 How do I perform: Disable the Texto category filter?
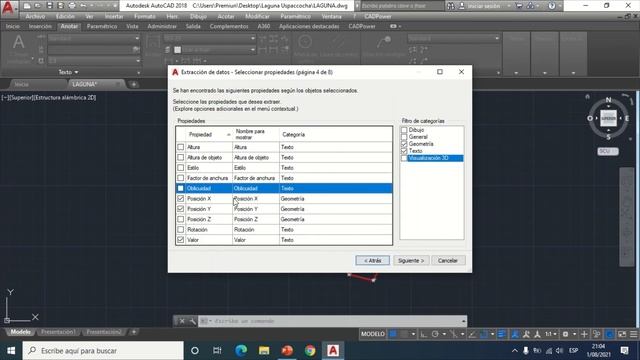pyautogui.click(x=404, y=151)
